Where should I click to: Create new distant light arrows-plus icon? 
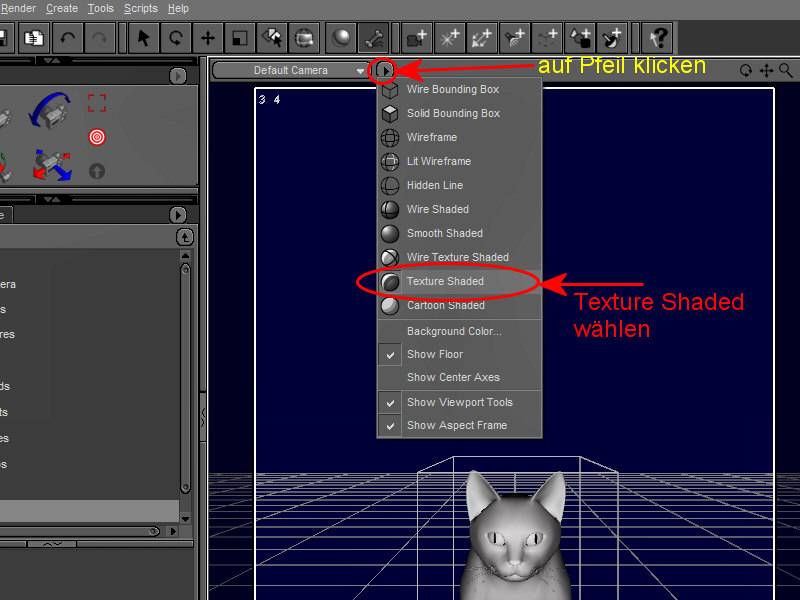[482, 38]
